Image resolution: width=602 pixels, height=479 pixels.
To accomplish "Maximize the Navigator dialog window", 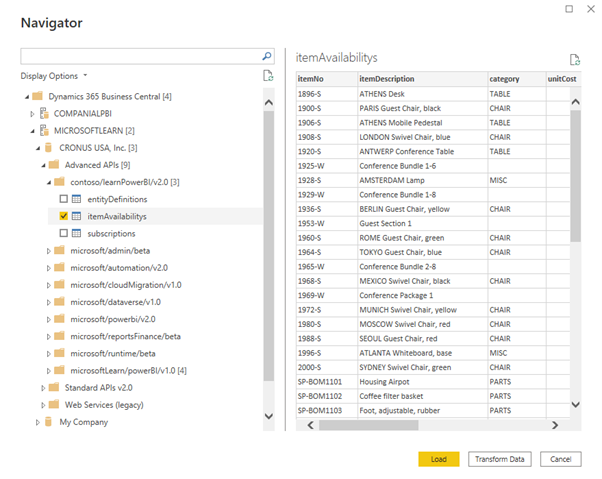I will pyautogui.click(x=569, y=8).
